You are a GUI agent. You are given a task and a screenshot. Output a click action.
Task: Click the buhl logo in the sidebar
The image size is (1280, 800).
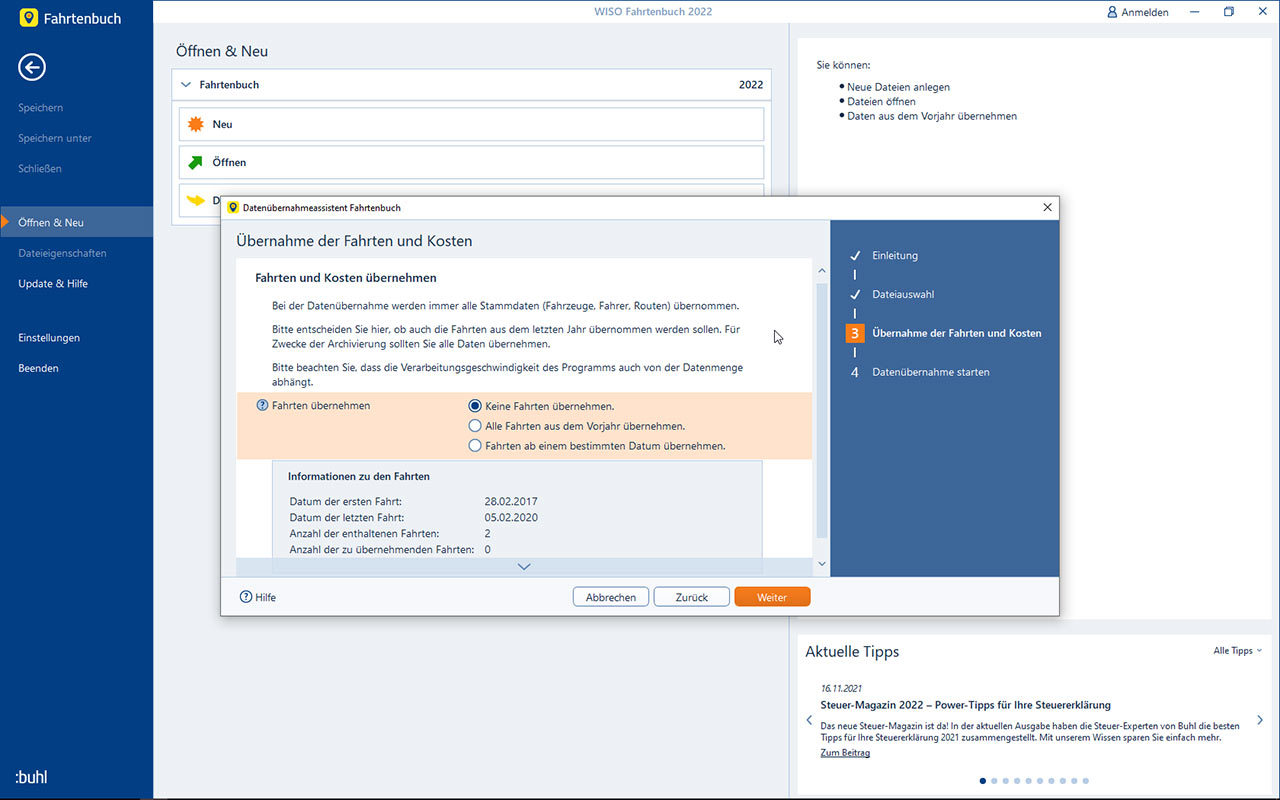(31, 777)
